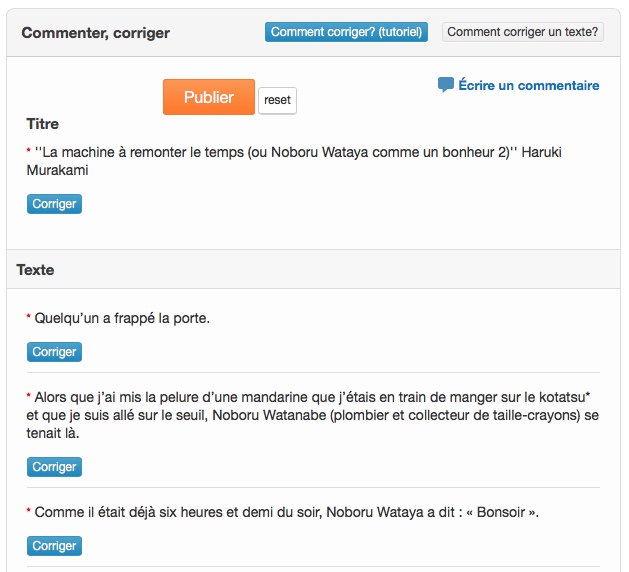Screen dimensions: 629x572
Task: Open the "Écrire un commentaire" link
Action: (528, 85)
